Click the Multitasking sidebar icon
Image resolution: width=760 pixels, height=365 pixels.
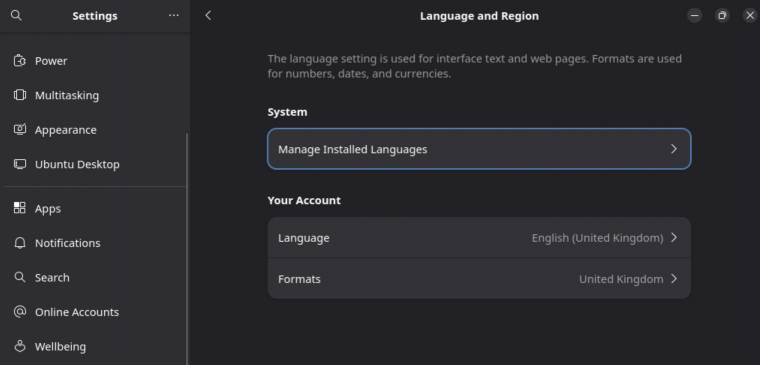(19, 95)
